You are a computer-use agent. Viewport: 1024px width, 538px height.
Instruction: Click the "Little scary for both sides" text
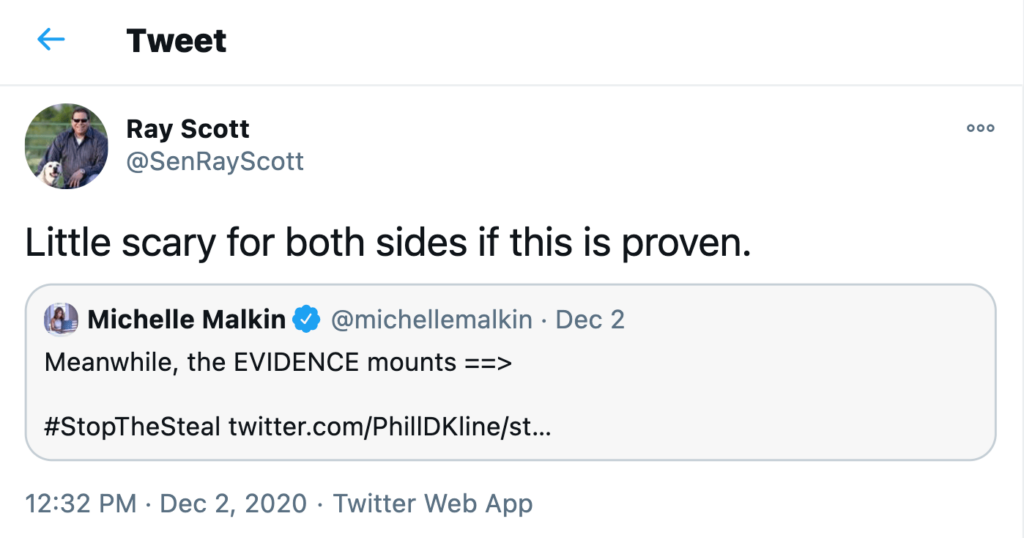click(x=387, y=242)
